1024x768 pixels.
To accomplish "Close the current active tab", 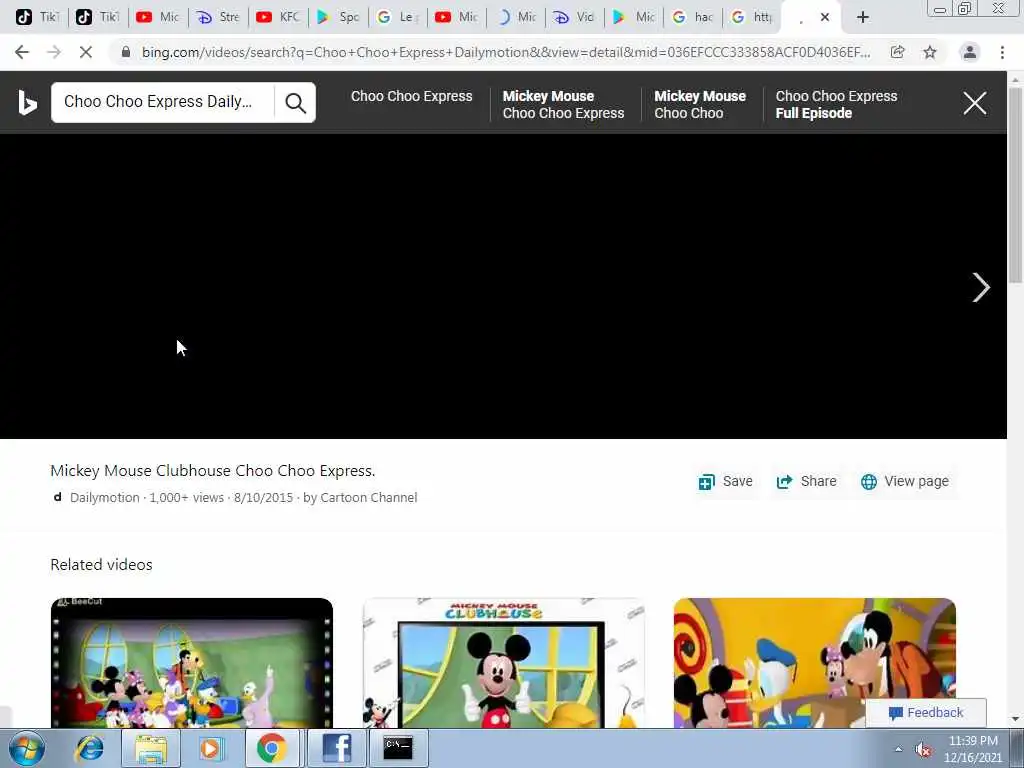I will (825, 17).
